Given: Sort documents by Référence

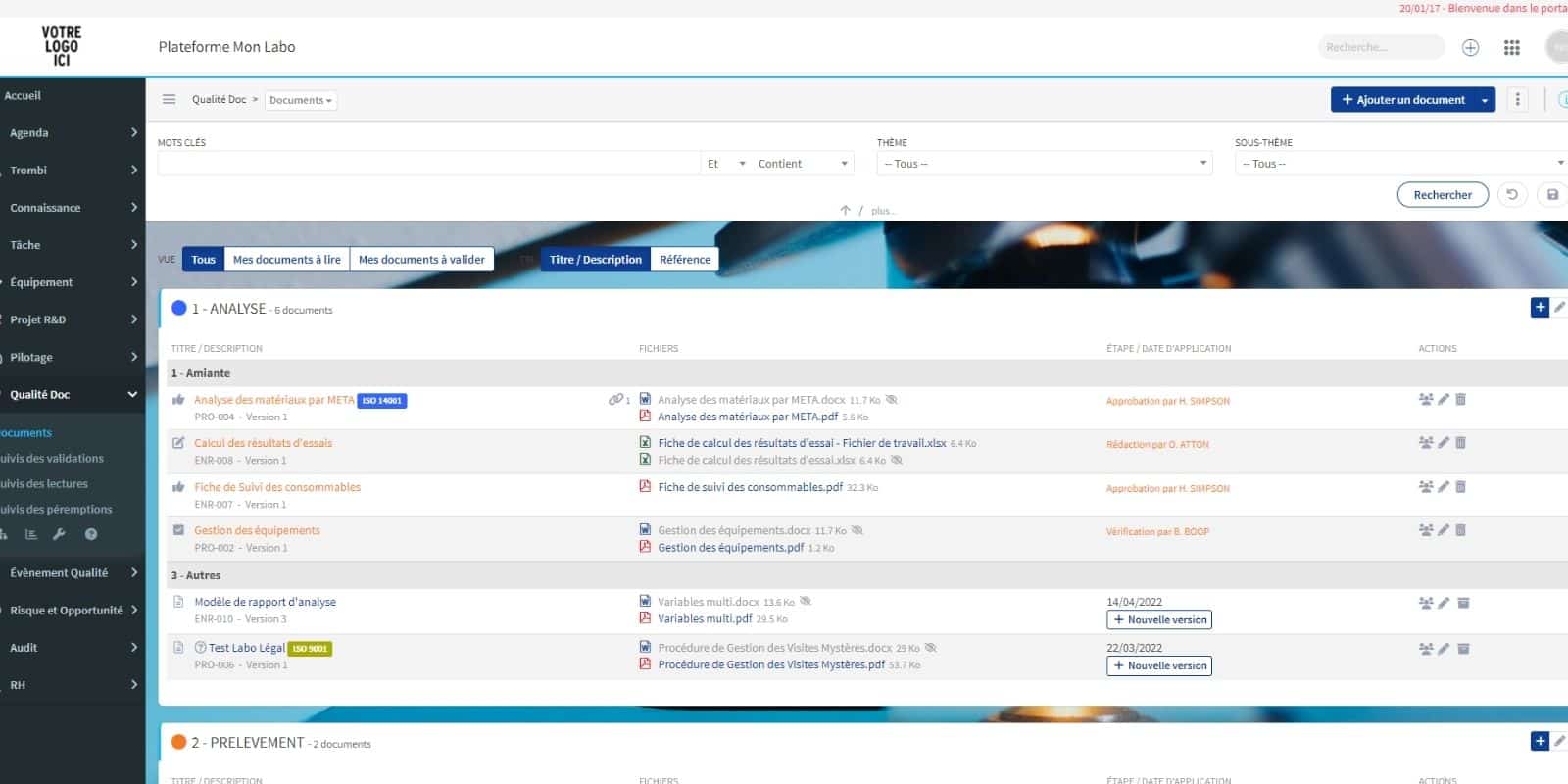Looking at the screenshot, I should [x=684, y=260].
